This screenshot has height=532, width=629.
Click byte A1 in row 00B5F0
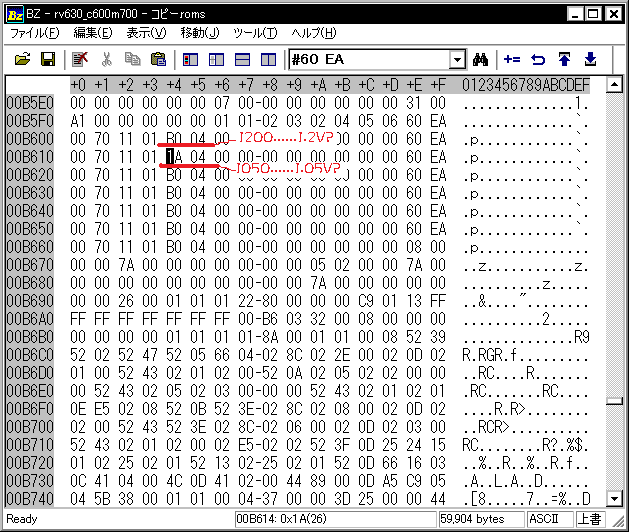tap(78, 121)
